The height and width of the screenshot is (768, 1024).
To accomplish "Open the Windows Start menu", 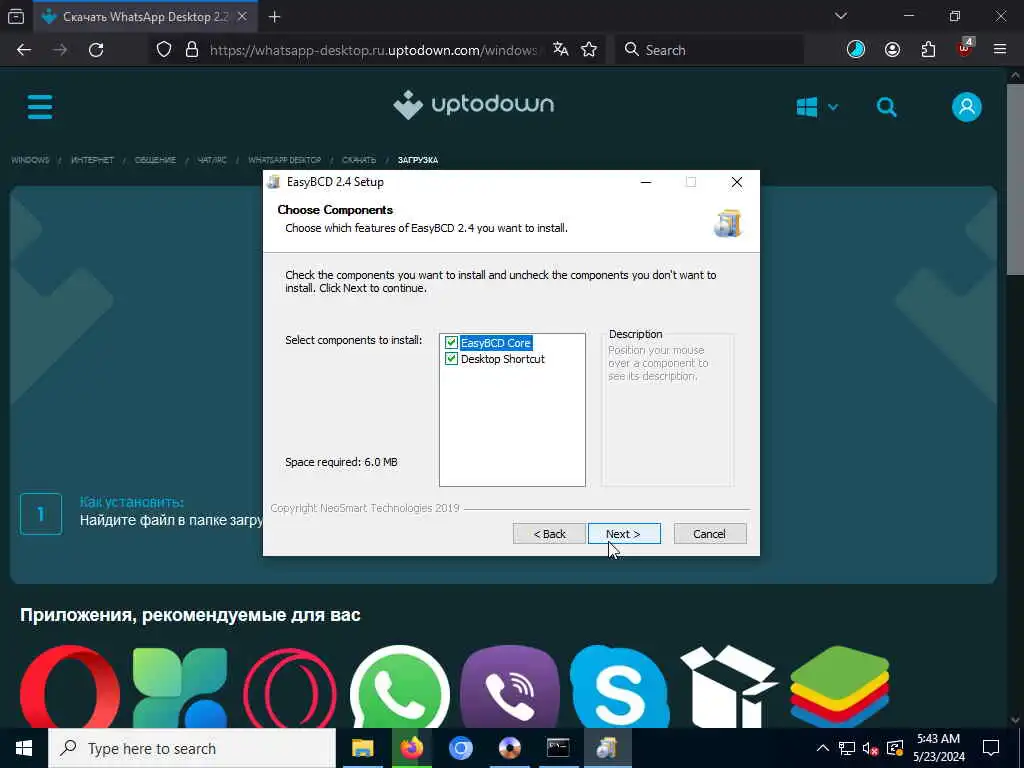I will (24, 748).
